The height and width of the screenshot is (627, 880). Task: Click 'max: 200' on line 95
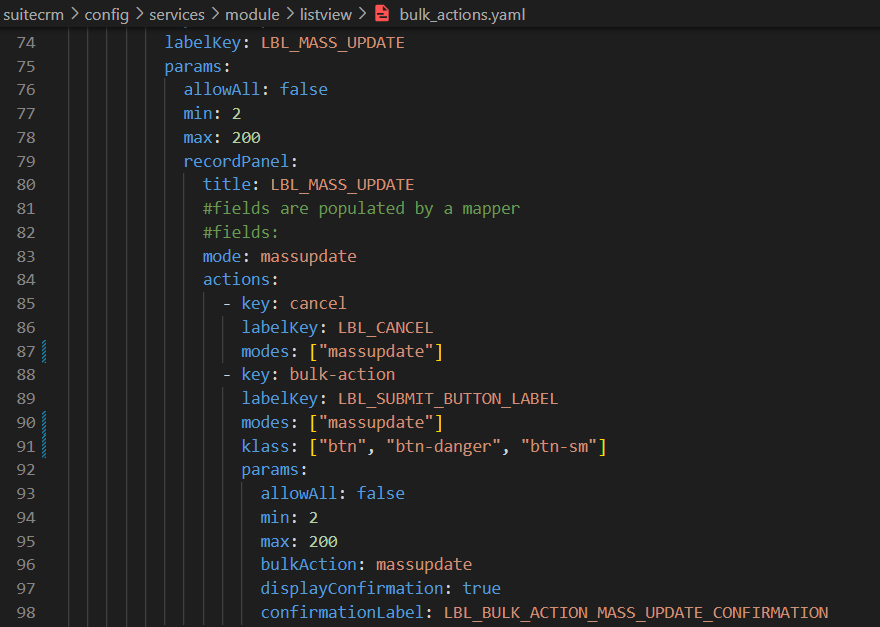299,542
